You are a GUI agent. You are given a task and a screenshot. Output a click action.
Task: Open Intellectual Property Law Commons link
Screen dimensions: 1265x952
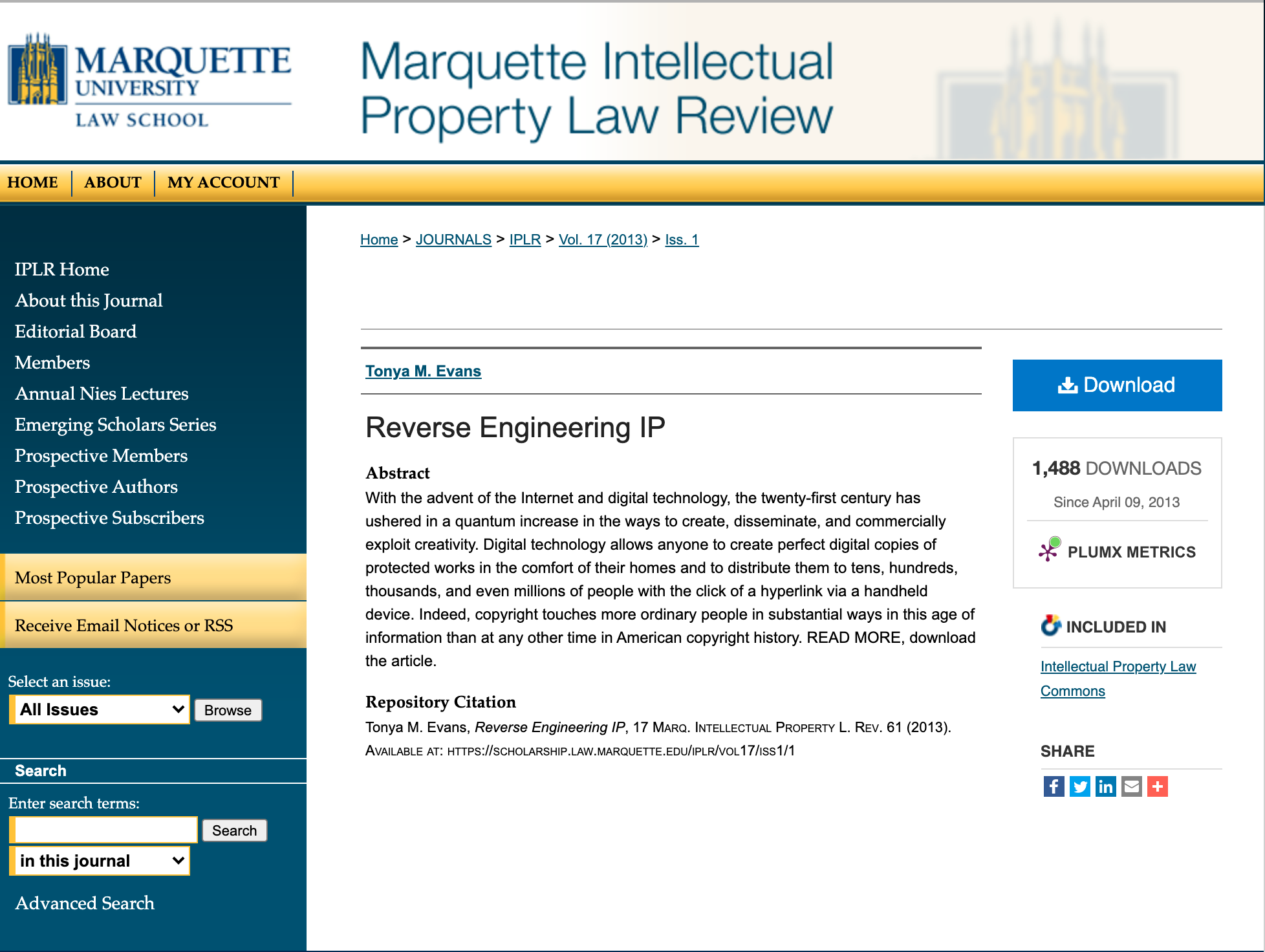tap(1118, 678)
